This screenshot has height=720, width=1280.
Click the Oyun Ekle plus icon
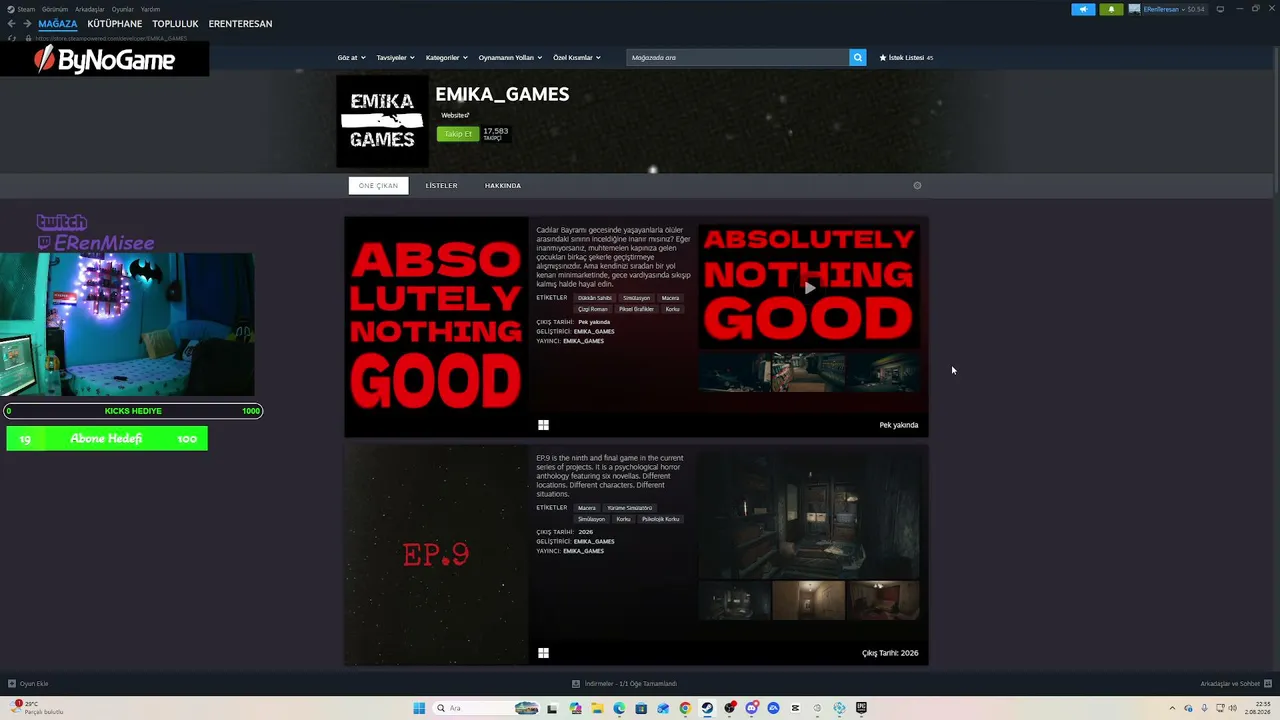tap(12, 684)
